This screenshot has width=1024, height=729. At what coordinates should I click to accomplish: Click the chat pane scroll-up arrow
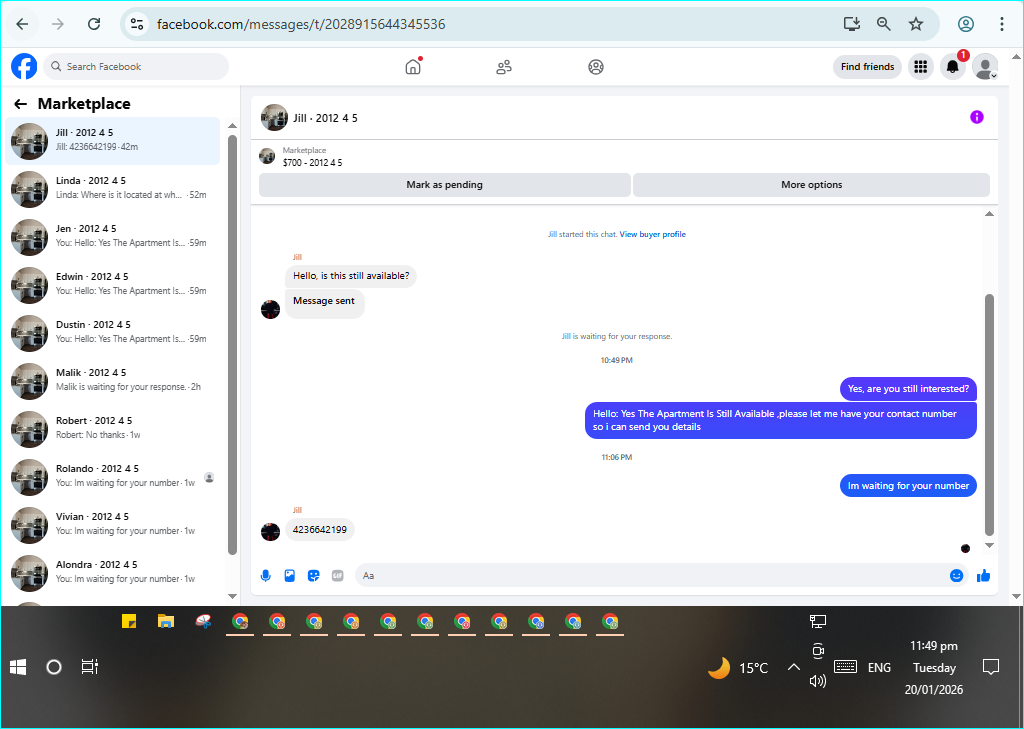pos(989,214)
